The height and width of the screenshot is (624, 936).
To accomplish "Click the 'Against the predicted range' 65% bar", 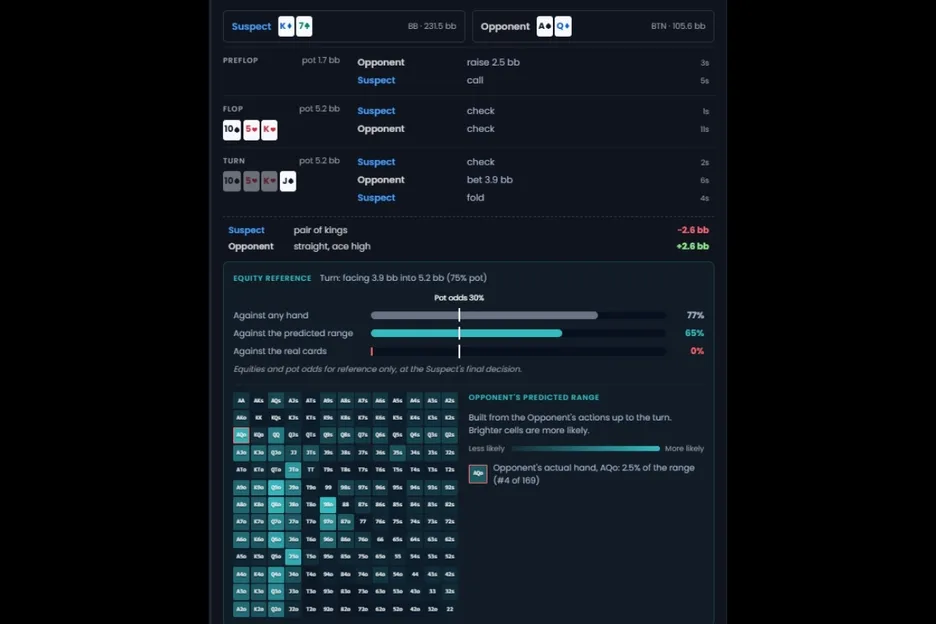I will [x=518, y=333].
